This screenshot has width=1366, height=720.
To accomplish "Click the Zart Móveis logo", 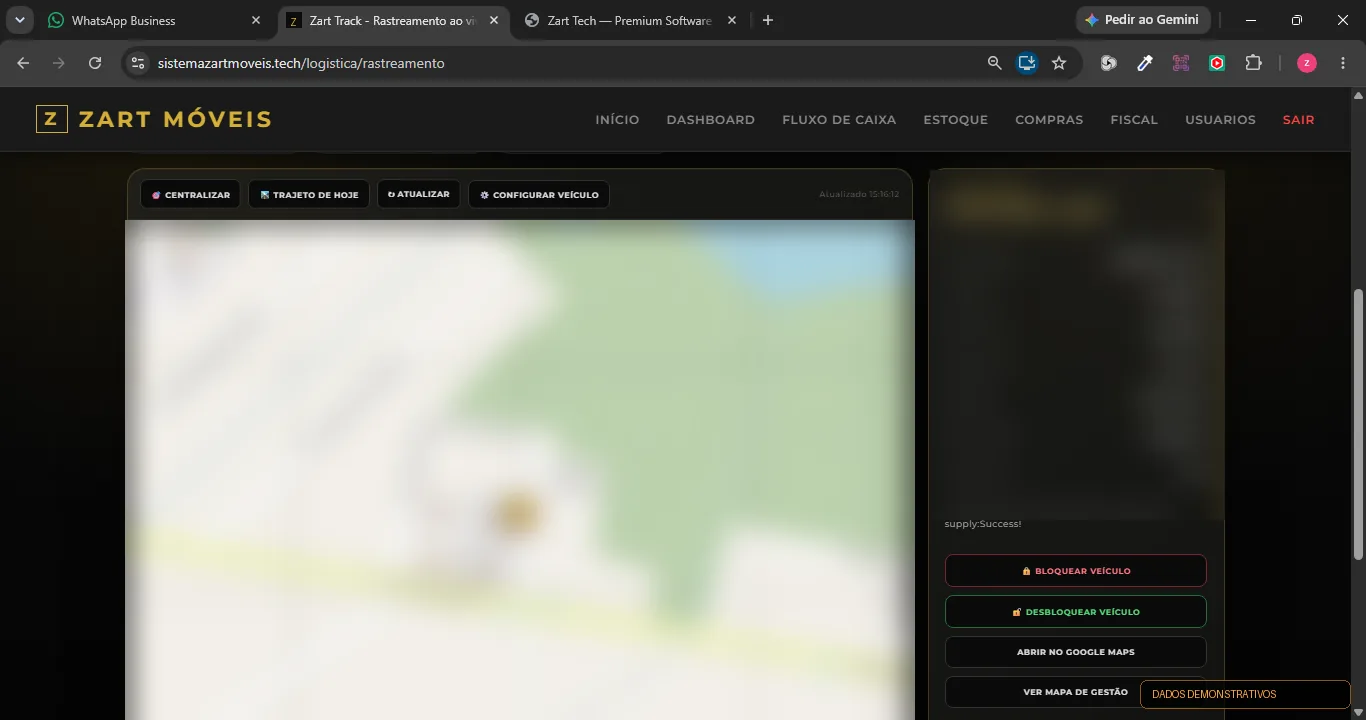I will 154,119.
